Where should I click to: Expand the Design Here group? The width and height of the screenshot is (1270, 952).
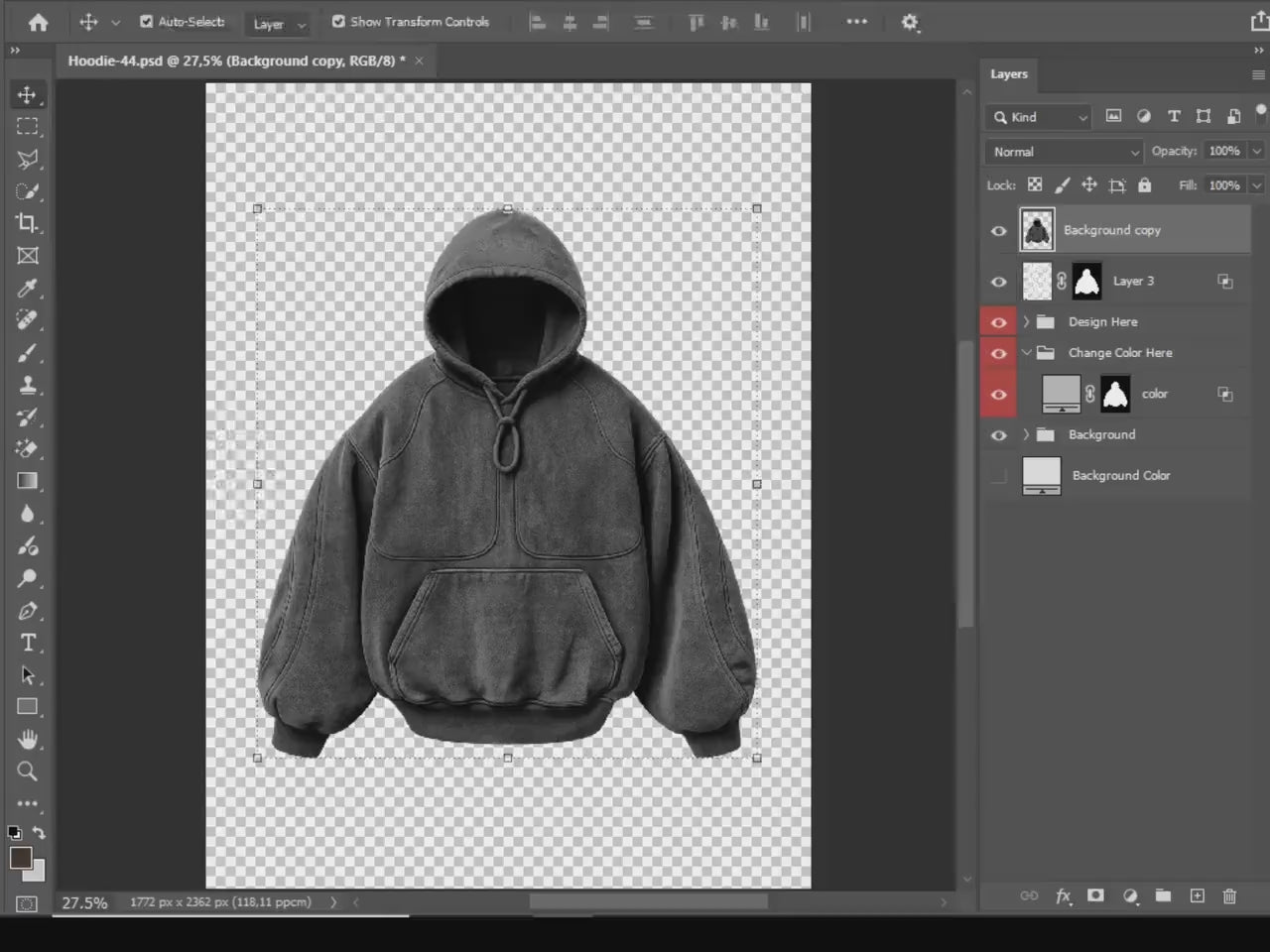1025,321
